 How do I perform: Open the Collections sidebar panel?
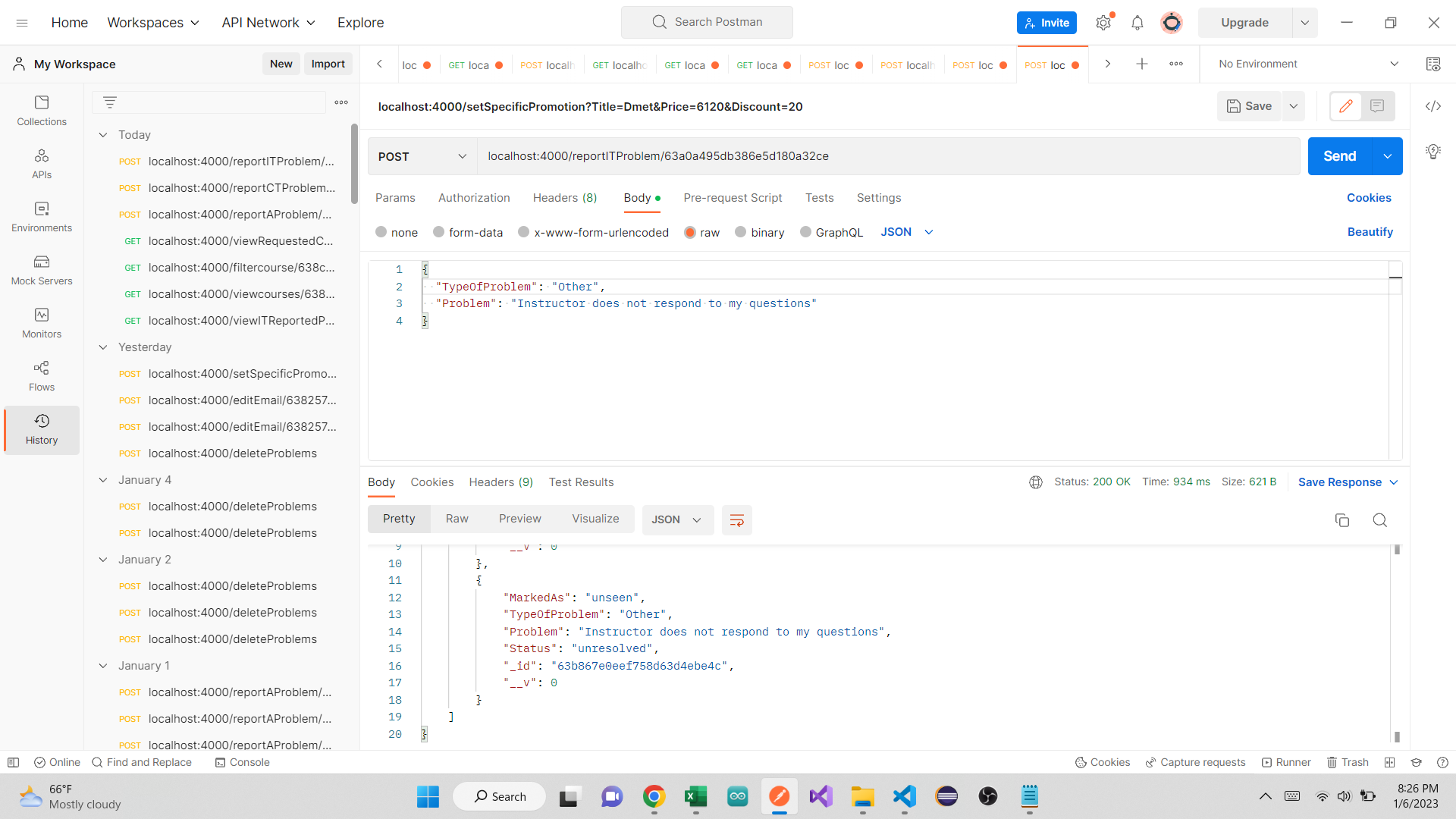coord(42,110)
